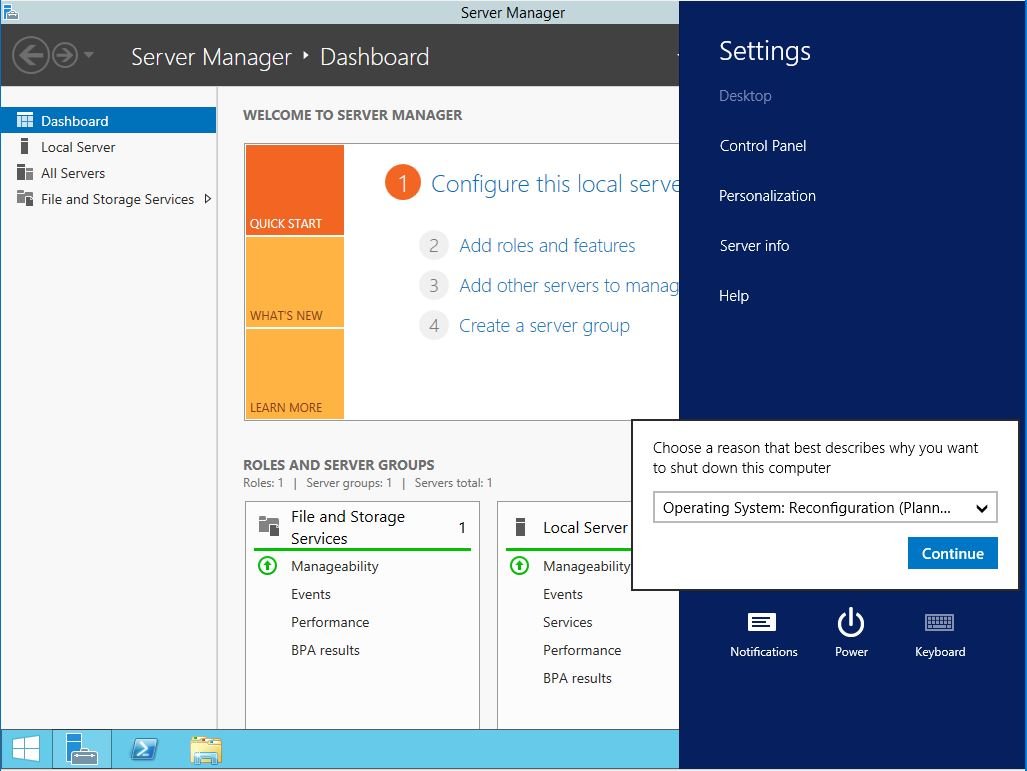Click the back arrow navigation button

(31, 55)
